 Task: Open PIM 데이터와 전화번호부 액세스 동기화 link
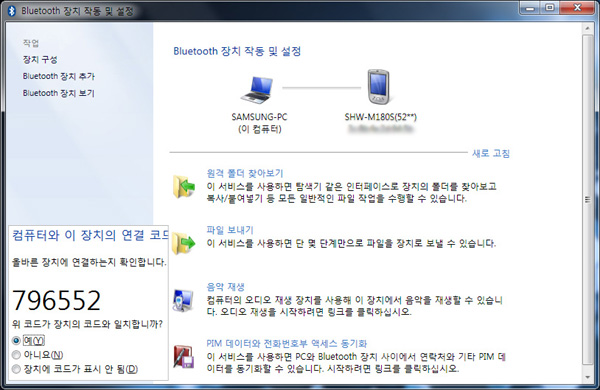(x=287, y=343)
